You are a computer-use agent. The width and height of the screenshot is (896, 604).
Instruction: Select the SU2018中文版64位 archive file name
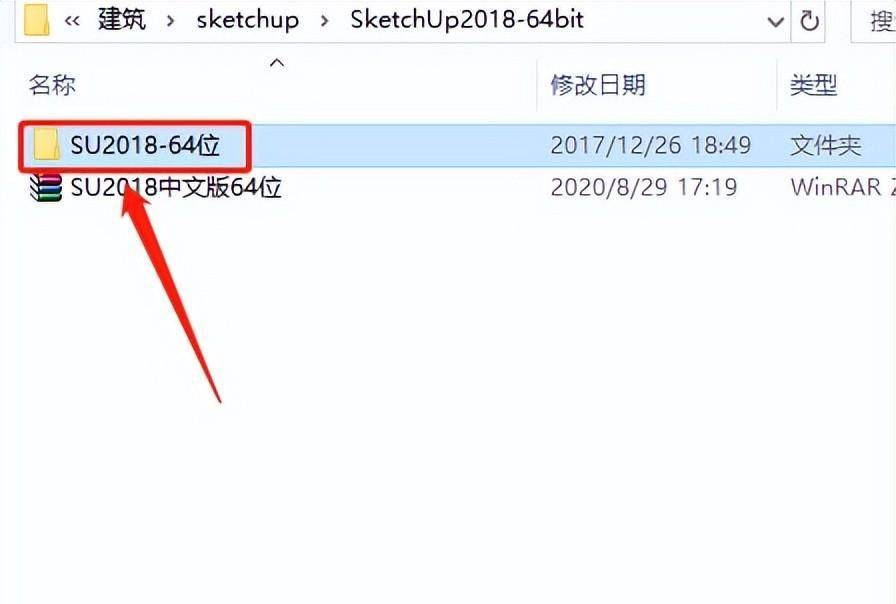pyautogui.click(x=176, y=187)
